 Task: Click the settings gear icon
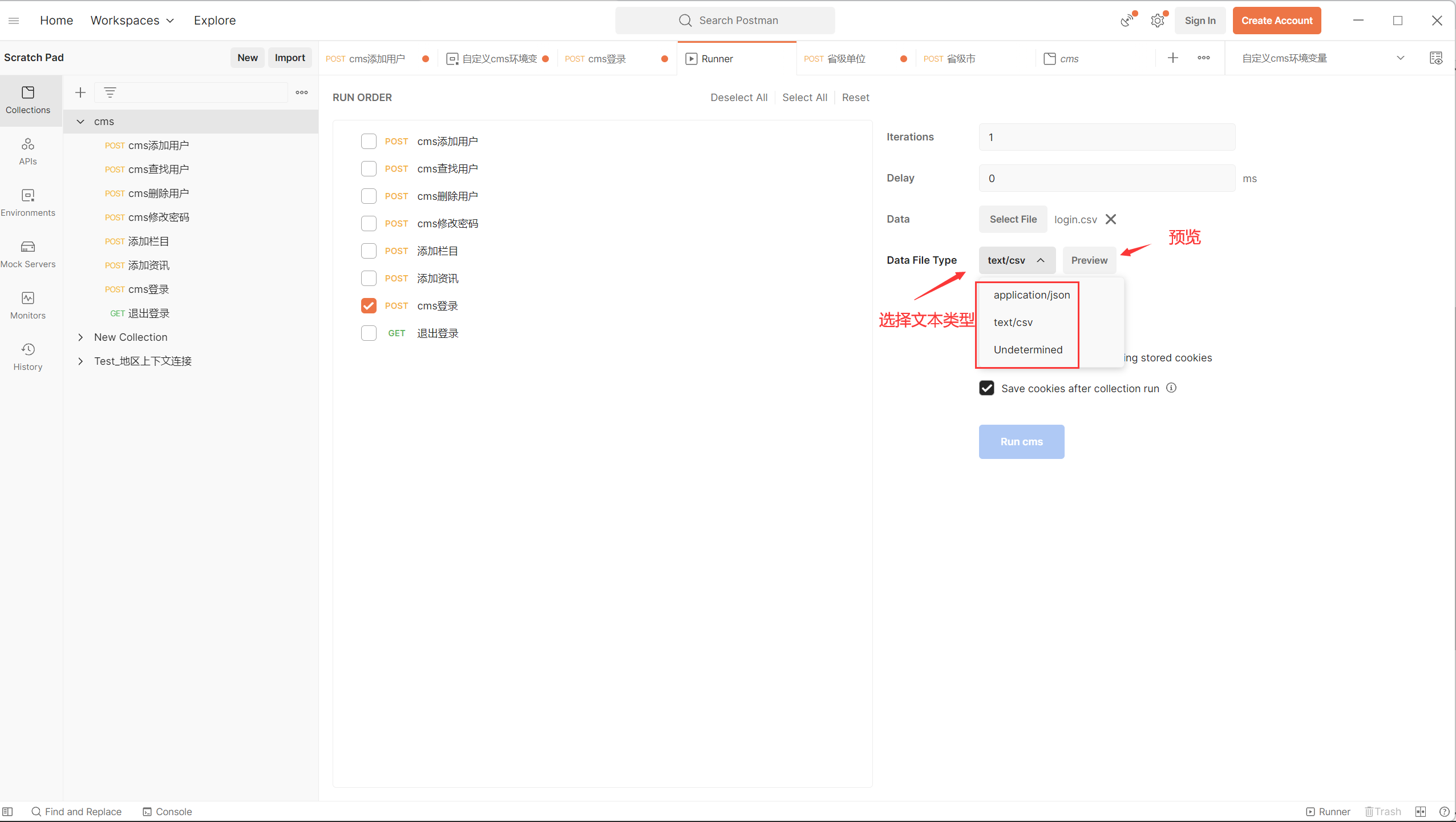1157,21
